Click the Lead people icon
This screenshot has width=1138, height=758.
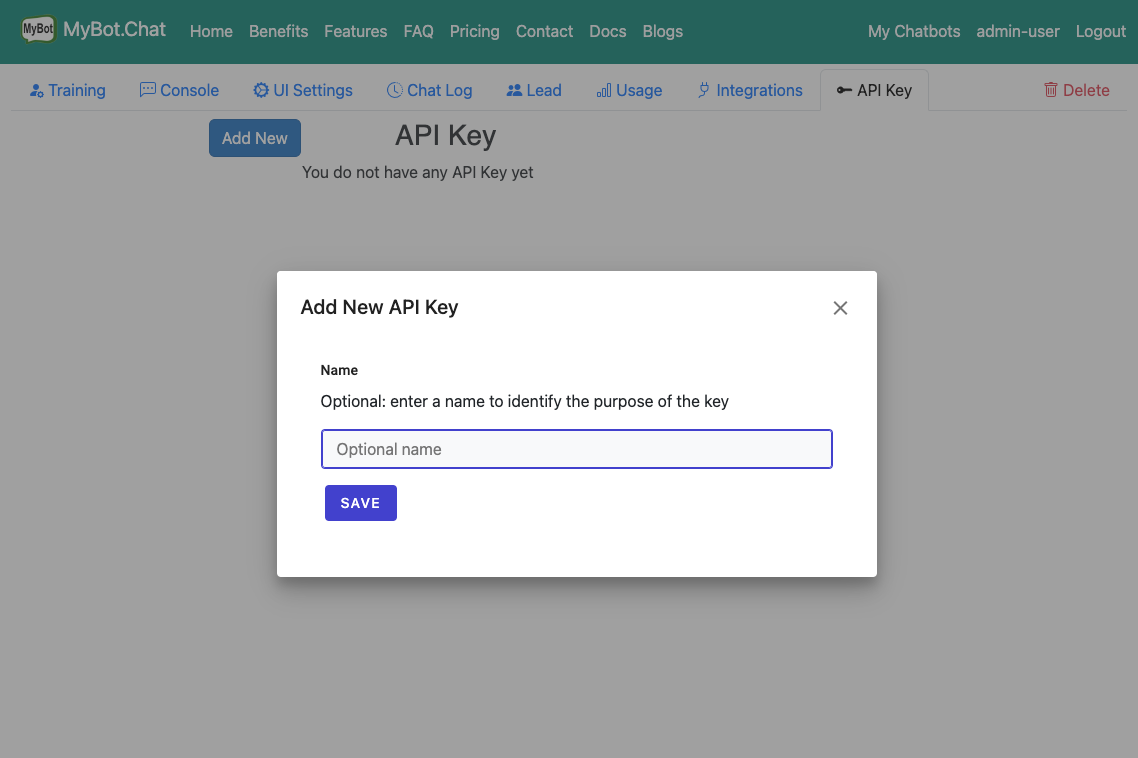point(514,90)
